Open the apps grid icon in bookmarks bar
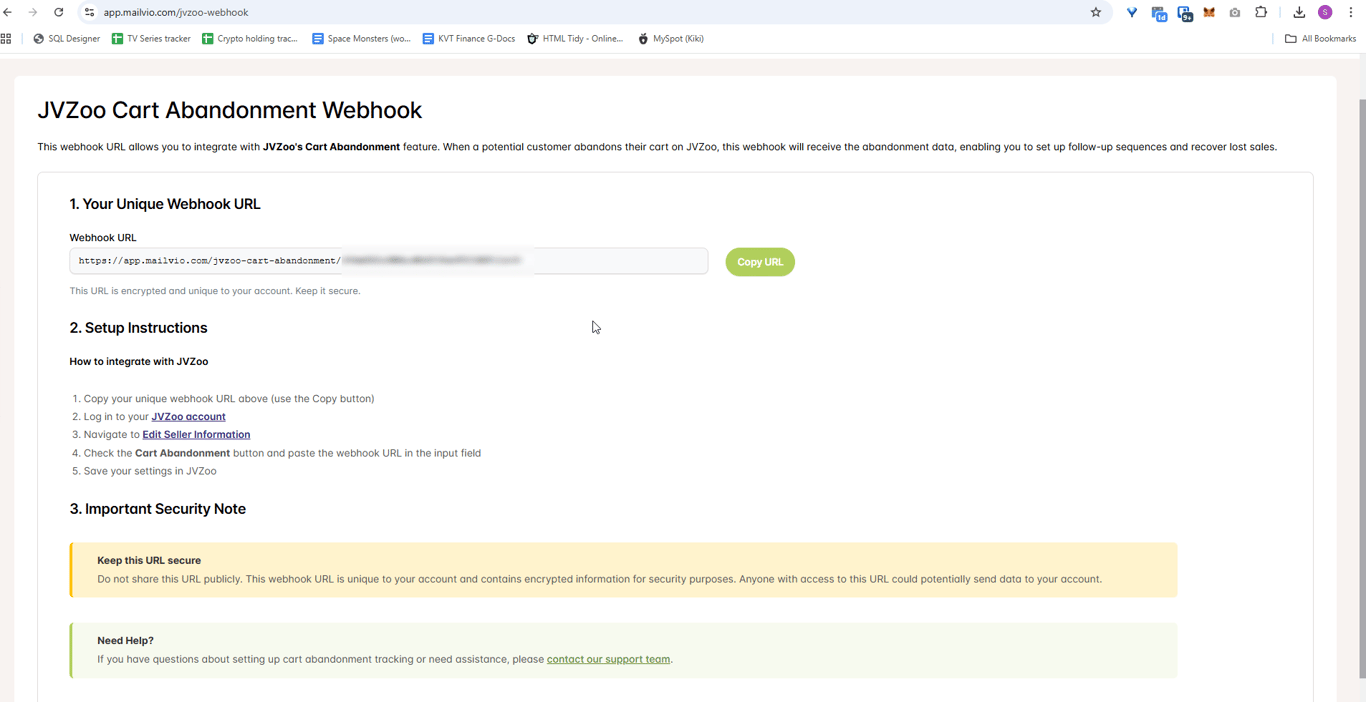Screen dimensions: 1366x702 pyautogui.click(x=7, y=39)
